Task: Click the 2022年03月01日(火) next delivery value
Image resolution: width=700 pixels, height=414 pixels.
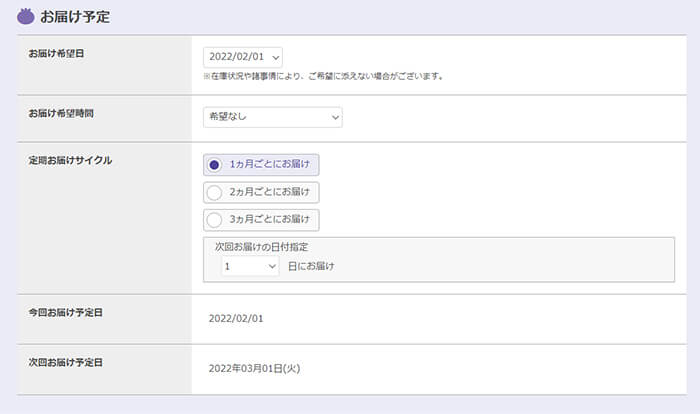Action: [254, 368]
